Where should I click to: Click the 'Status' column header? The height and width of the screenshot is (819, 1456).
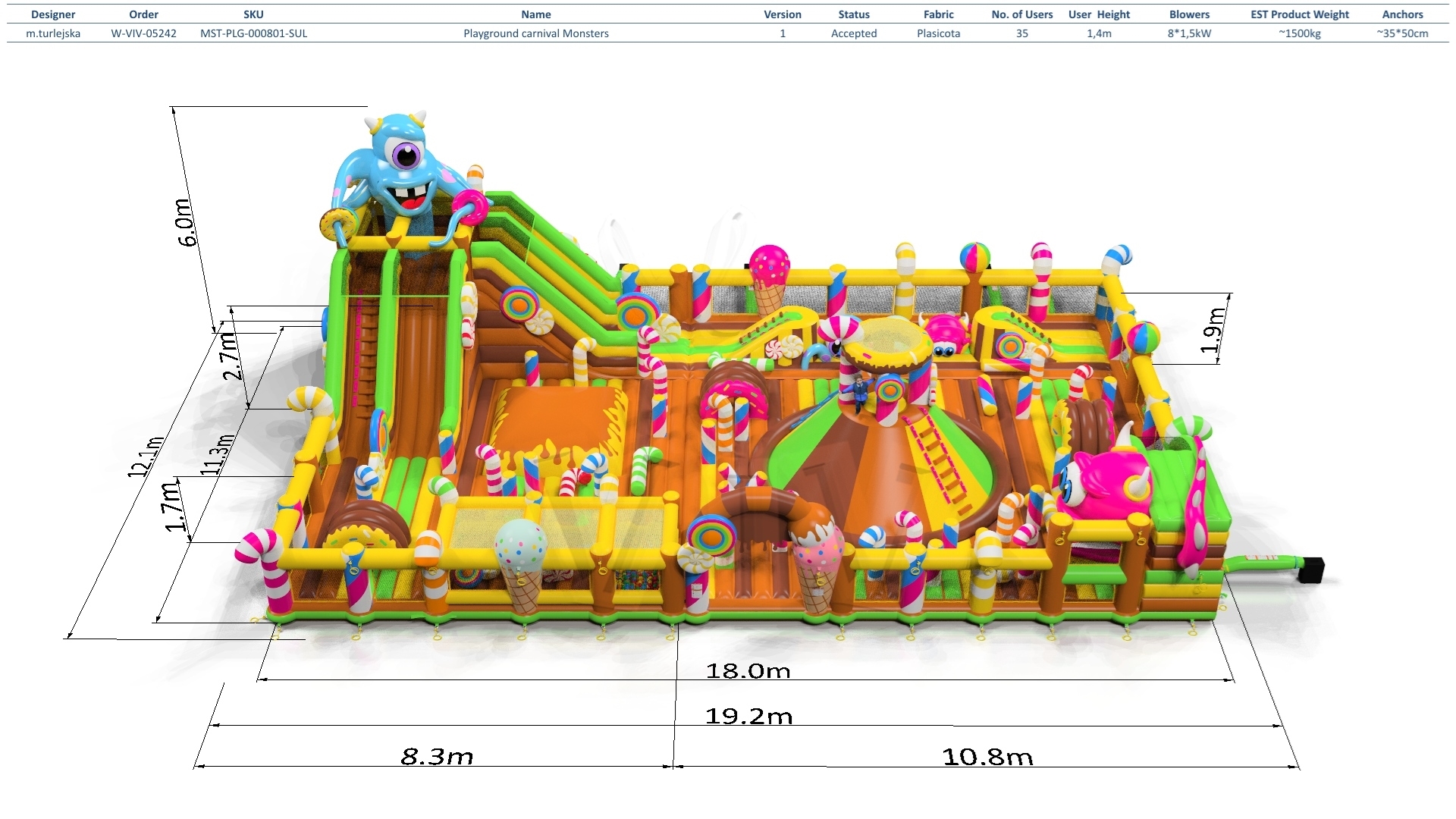coord(854,14)
